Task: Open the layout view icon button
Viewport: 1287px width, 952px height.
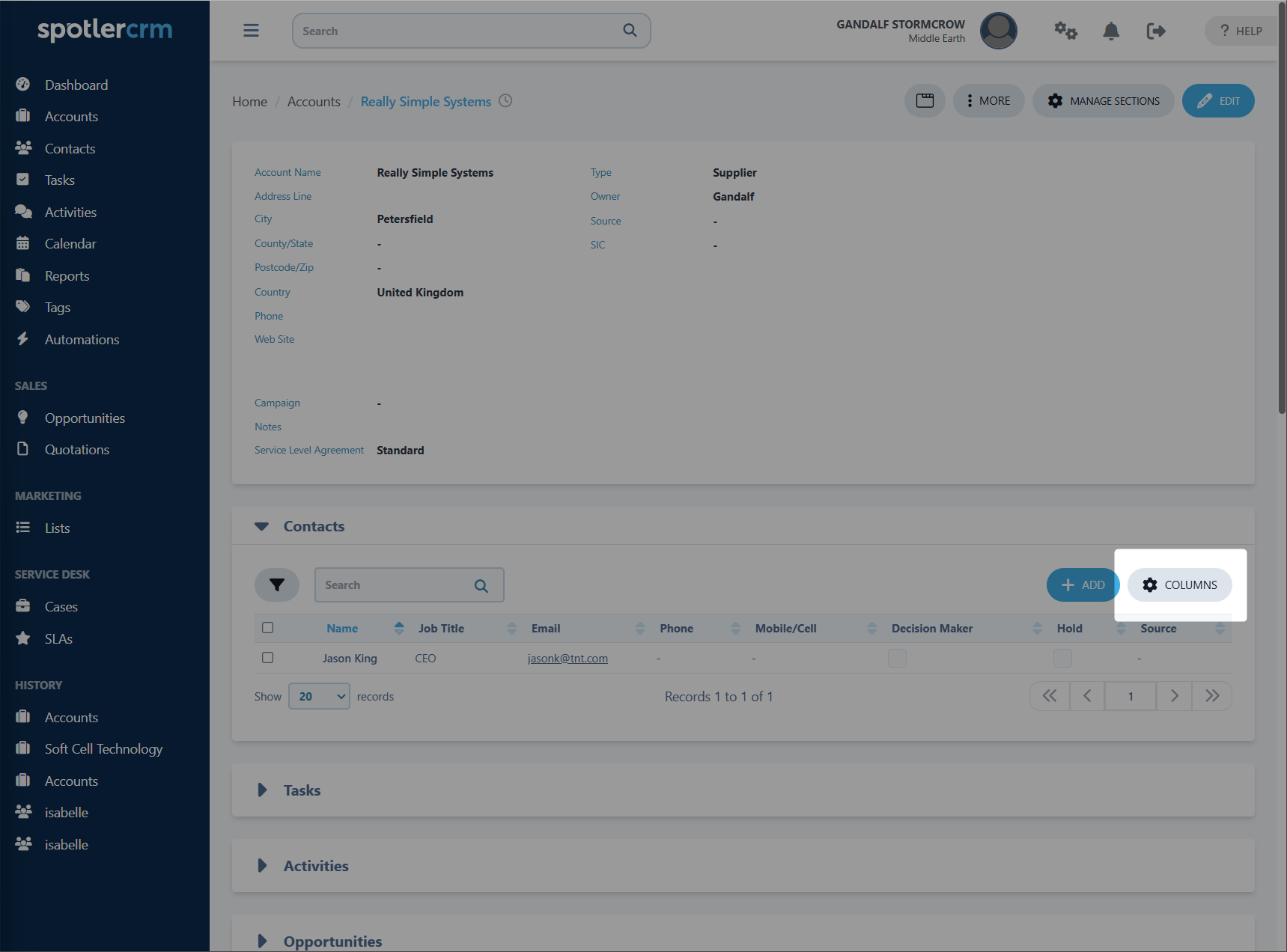Action: coord(925,101)
